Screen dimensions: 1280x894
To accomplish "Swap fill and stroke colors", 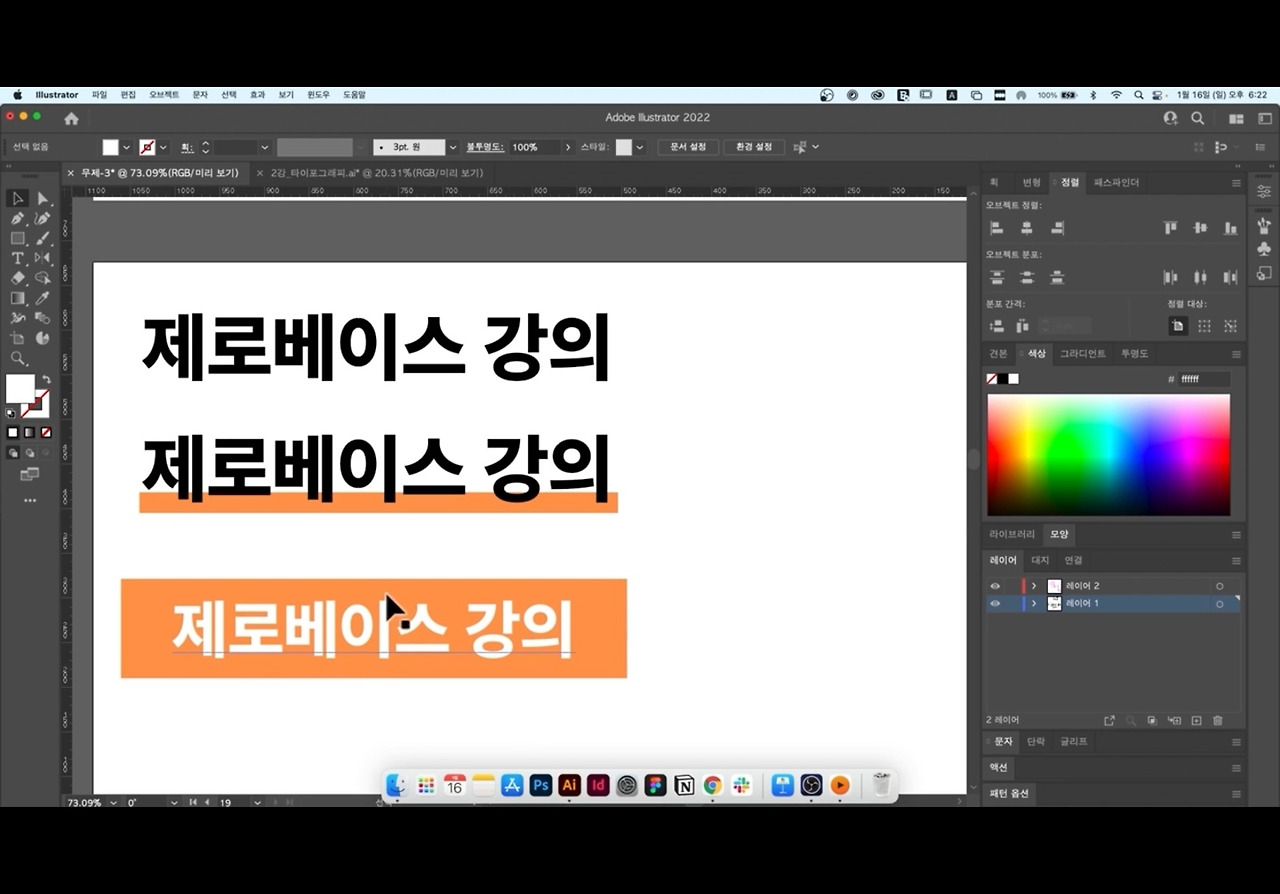I will pos(46,379).
